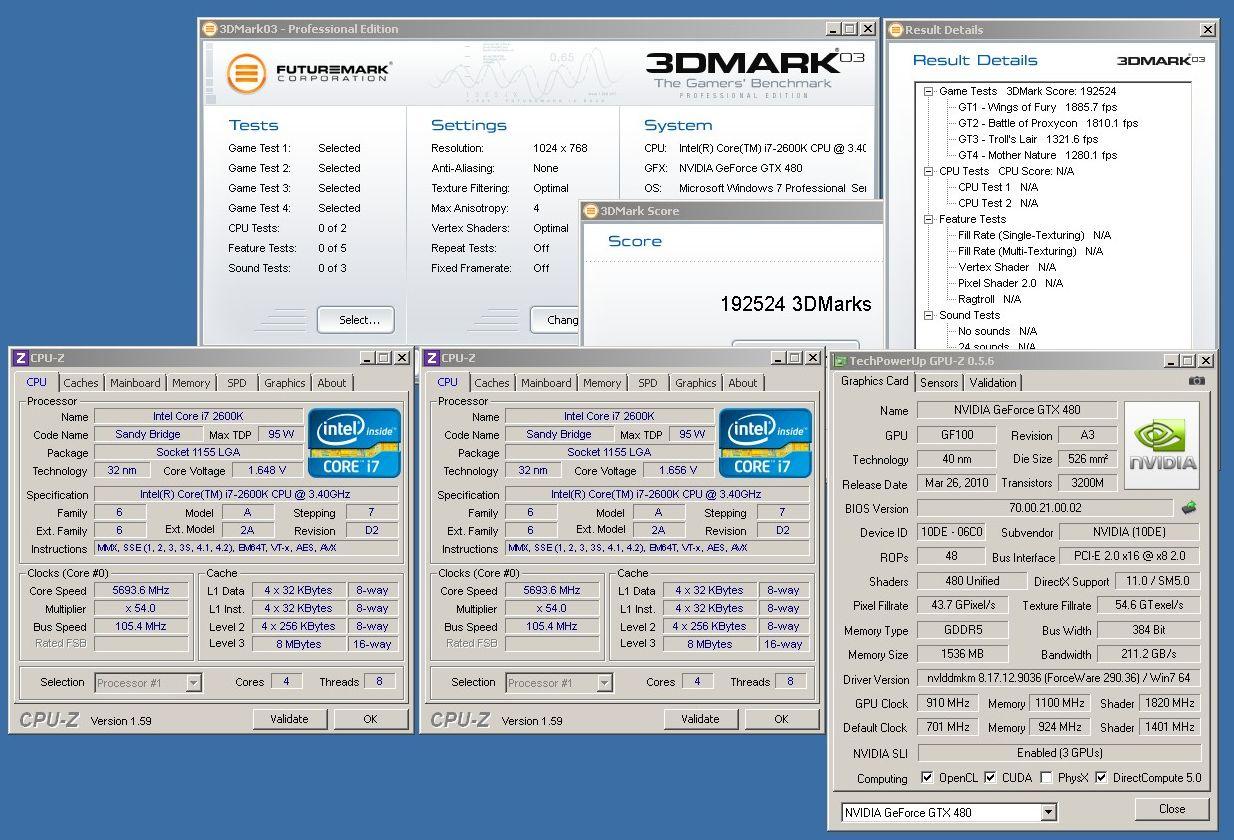This screenshot has height=840, width=1234.
Task: Select CPU Test 1 N/A row
Action: tap(998, 187)
